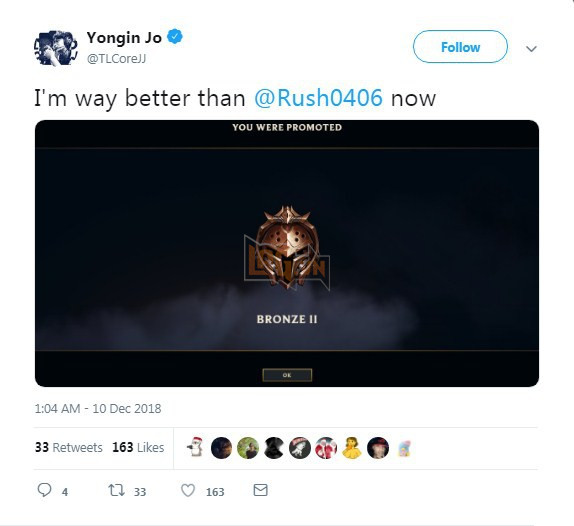Click the retweet arrows icon
The width and height of the screenshot is (574, 526).
(x=116, y=490)
